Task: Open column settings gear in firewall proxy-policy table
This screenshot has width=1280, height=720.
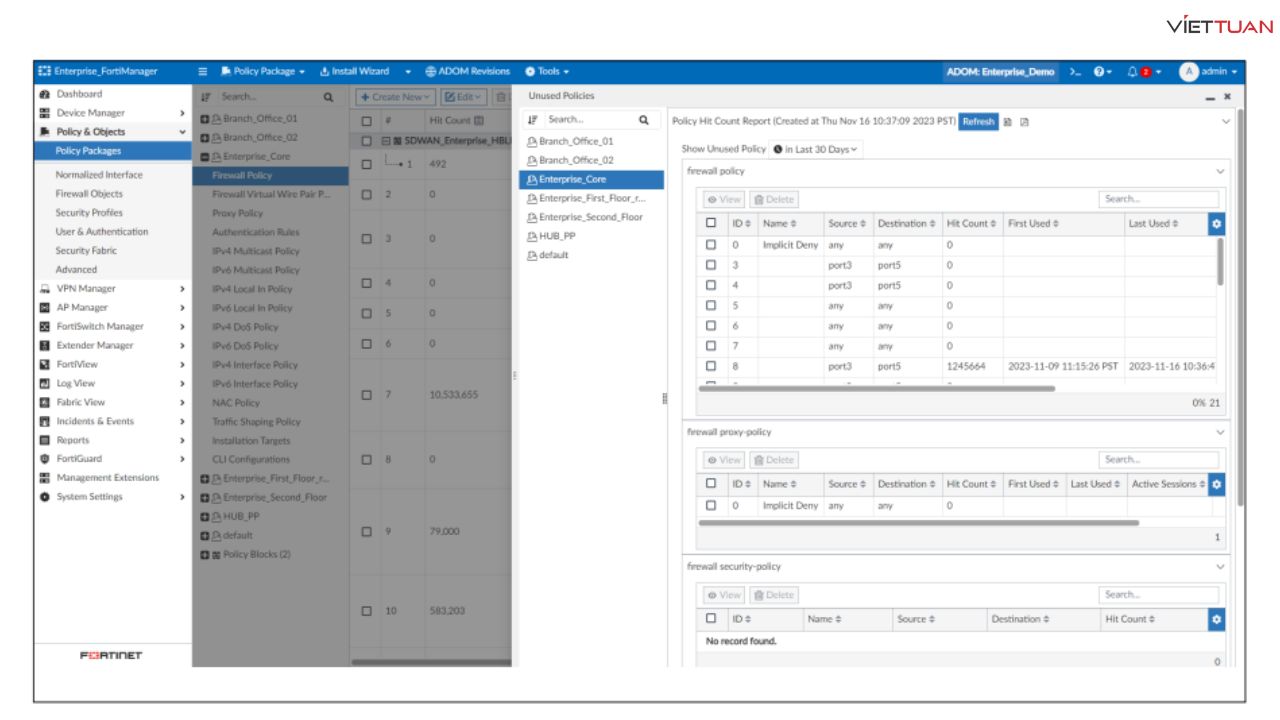Action: 1216,484
